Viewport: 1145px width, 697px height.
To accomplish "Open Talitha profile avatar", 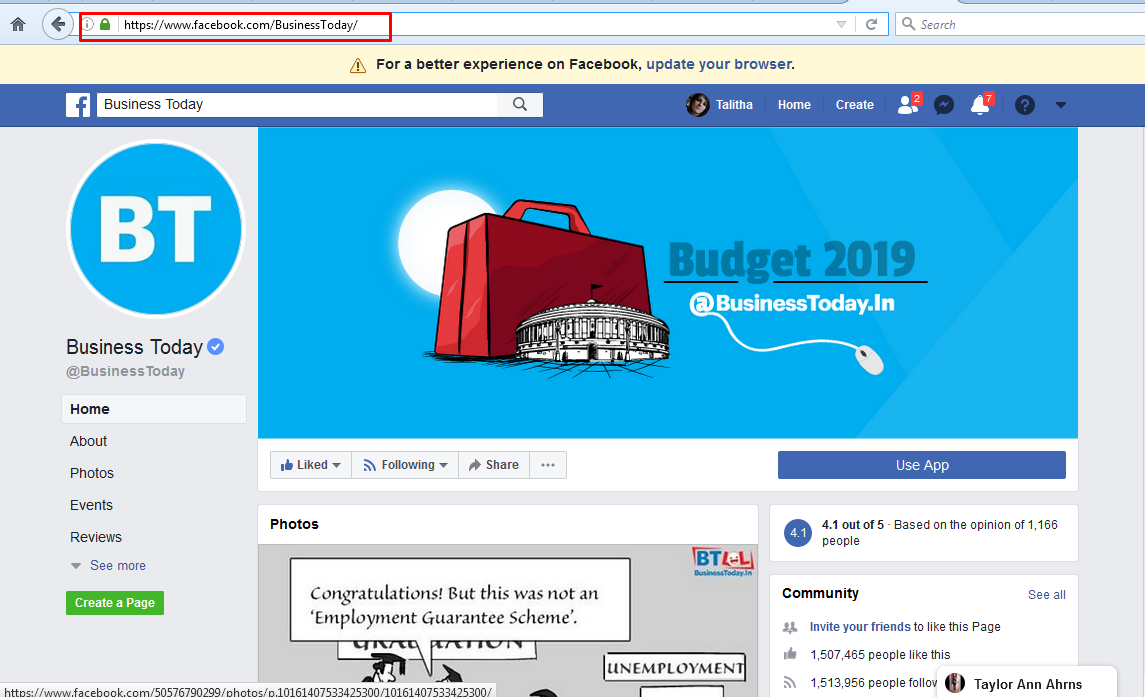I will click(697, 105).
